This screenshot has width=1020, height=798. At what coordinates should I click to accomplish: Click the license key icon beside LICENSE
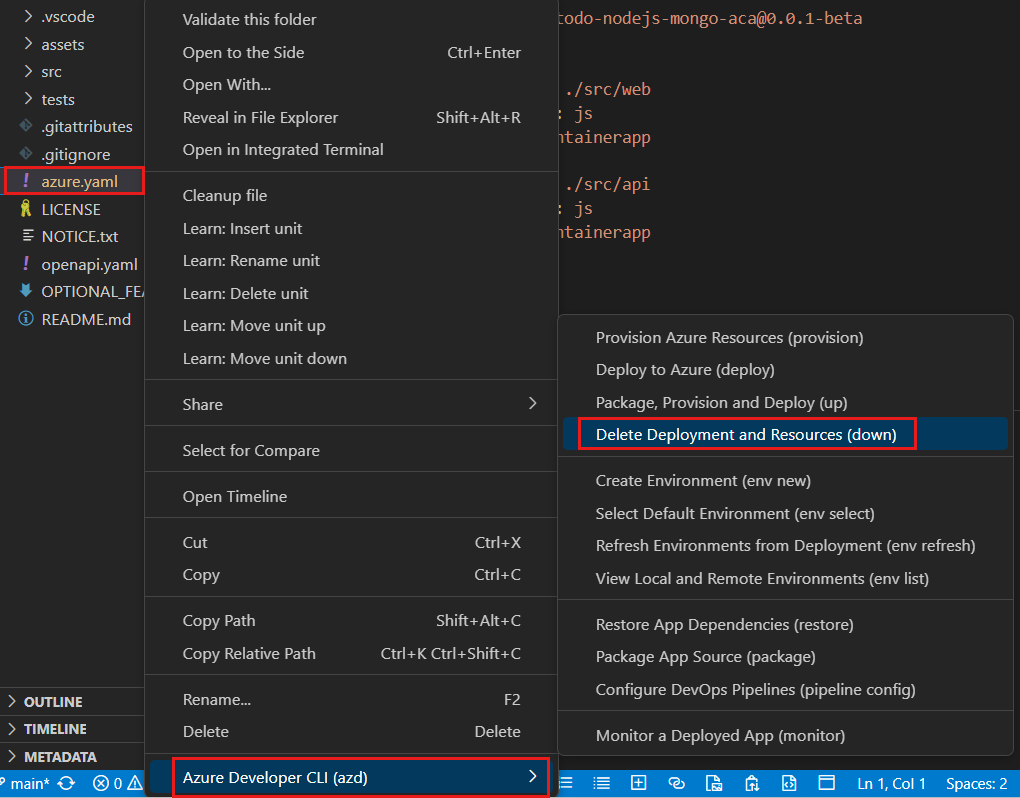point(26,209)
